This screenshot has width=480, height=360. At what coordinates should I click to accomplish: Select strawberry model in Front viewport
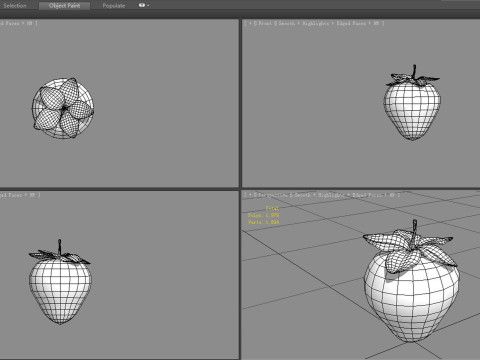[x=412, y=107]
